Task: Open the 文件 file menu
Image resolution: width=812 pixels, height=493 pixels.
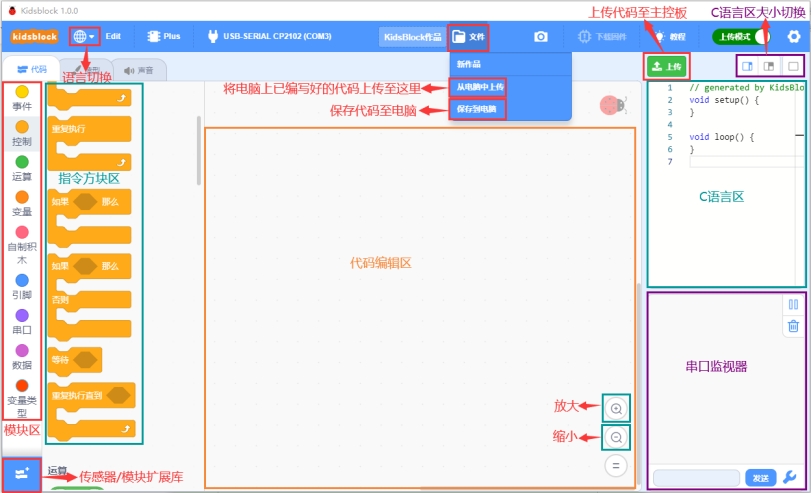Action: tap(468, 37)
